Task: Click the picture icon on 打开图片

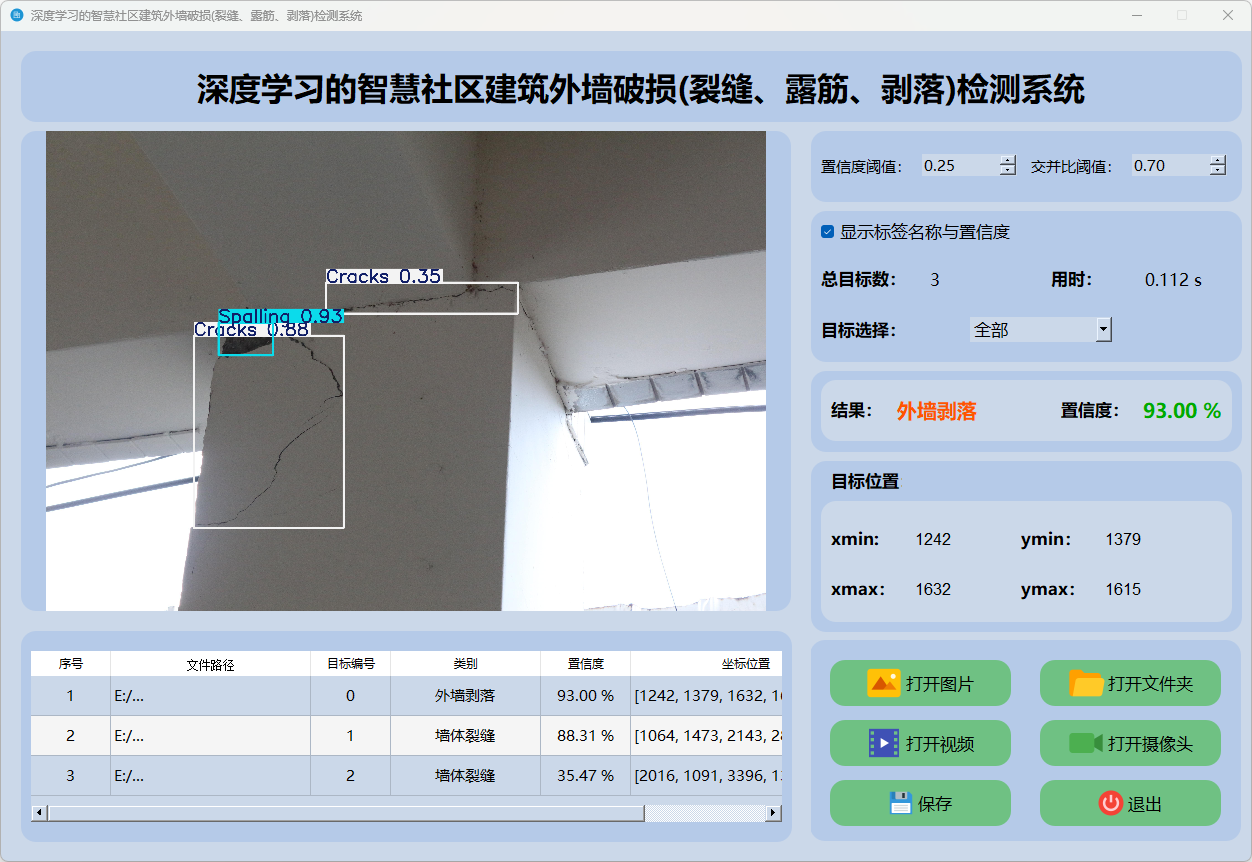Action: pos(884,683)
